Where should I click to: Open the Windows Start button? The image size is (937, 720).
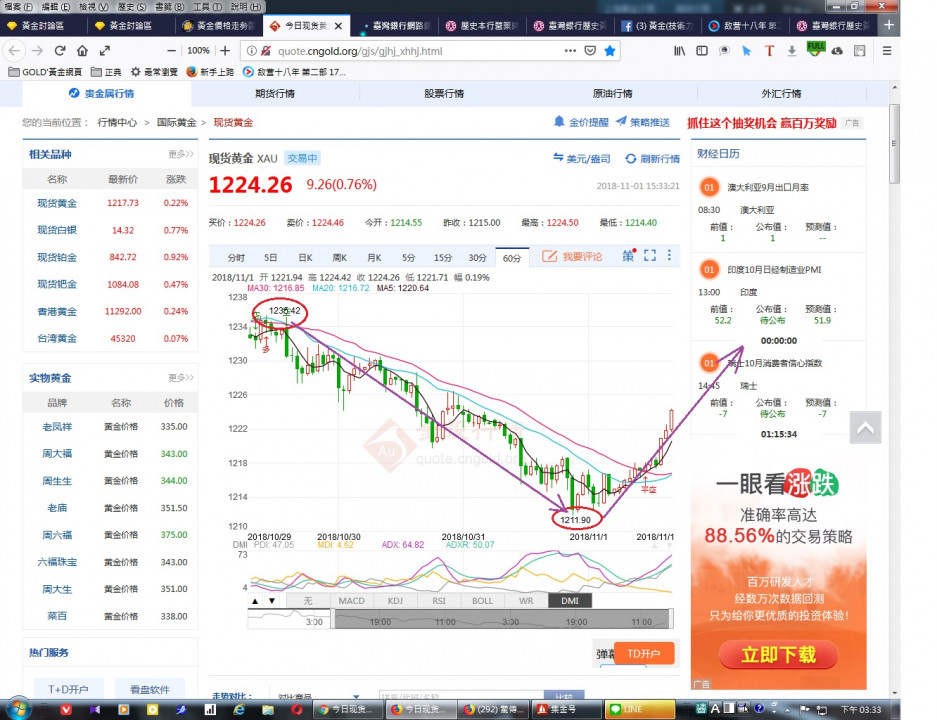pyautogui.click(x=18, y=709)
